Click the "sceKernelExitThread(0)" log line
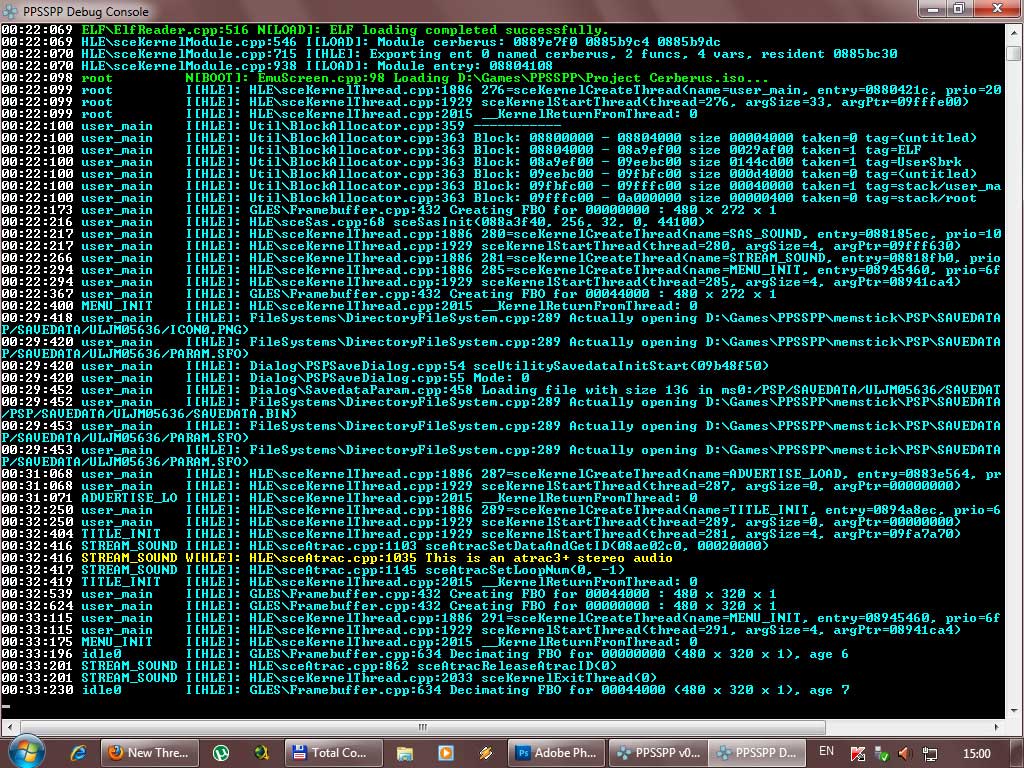Screen dimensions: 1024x768 pyautogui.click(x=328, y=678)
